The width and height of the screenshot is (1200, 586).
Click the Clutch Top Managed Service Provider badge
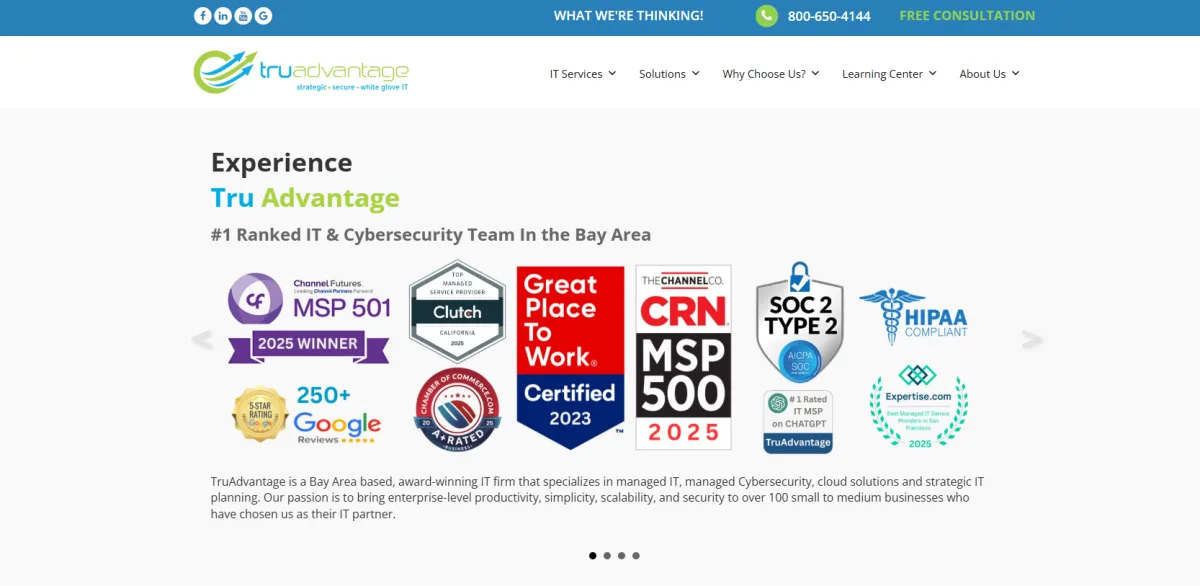click(x=457, y=311)
